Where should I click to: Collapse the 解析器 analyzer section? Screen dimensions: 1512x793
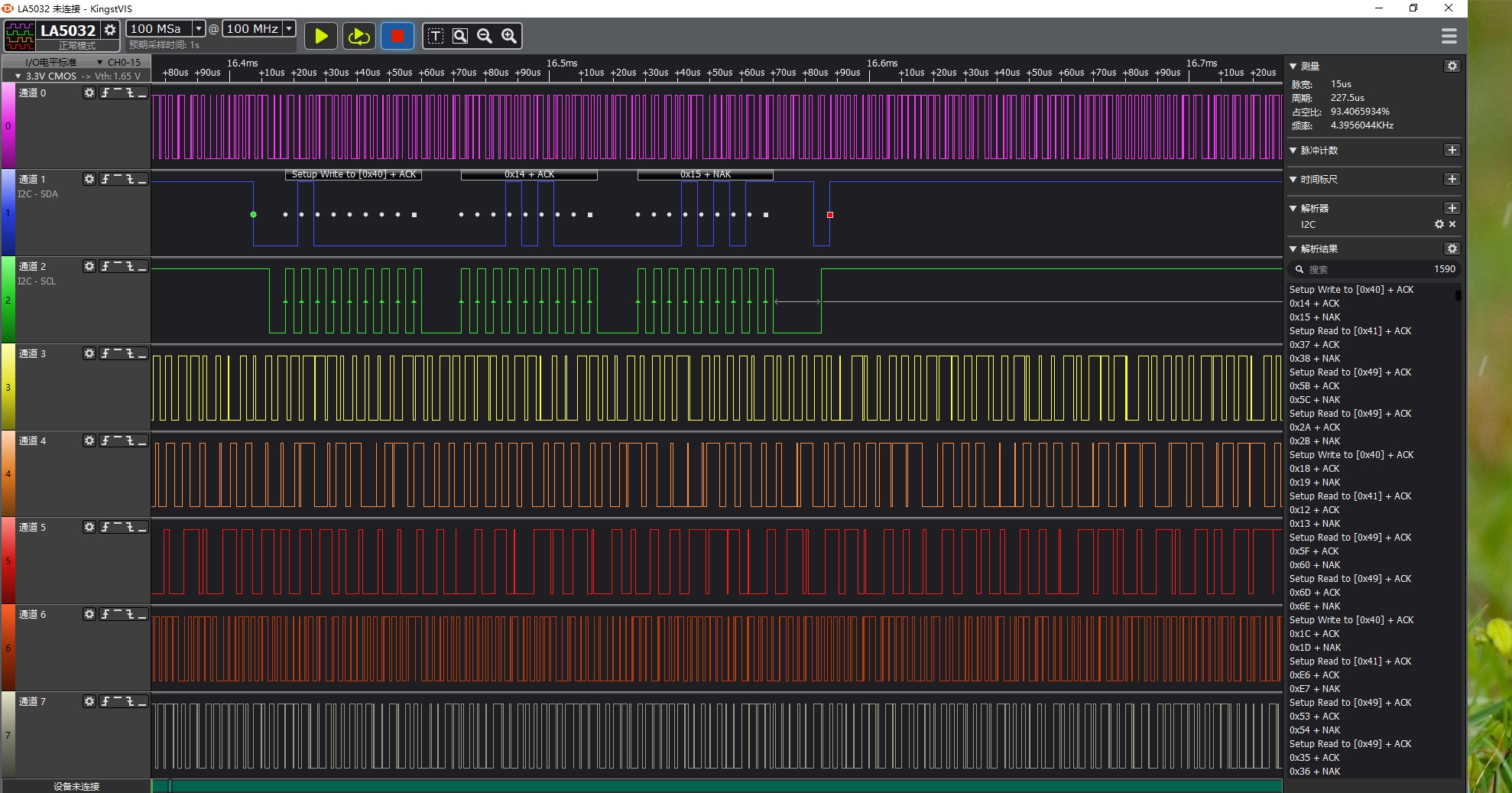(1293, 208)
